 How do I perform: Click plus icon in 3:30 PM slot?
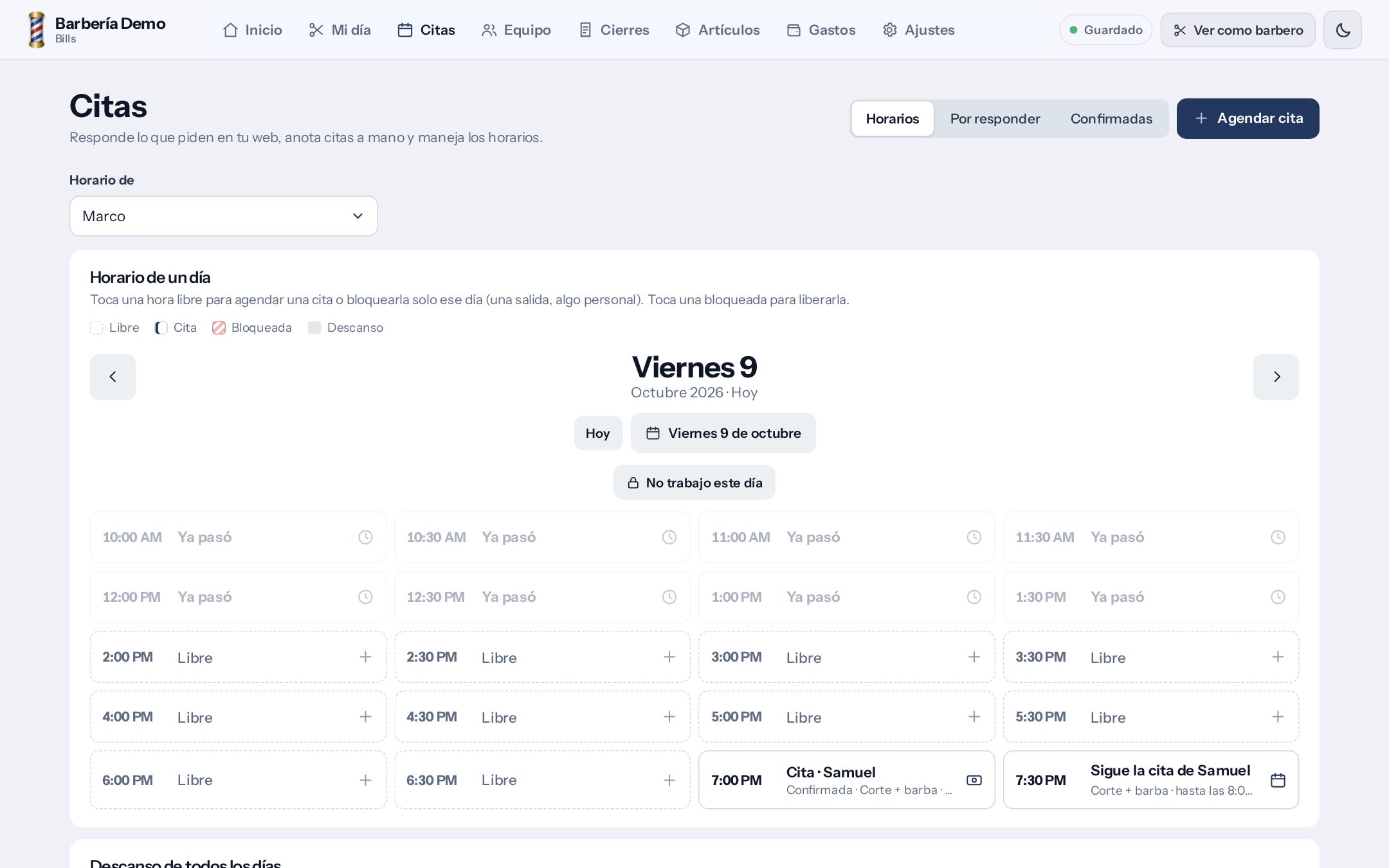click(1278, 656)
